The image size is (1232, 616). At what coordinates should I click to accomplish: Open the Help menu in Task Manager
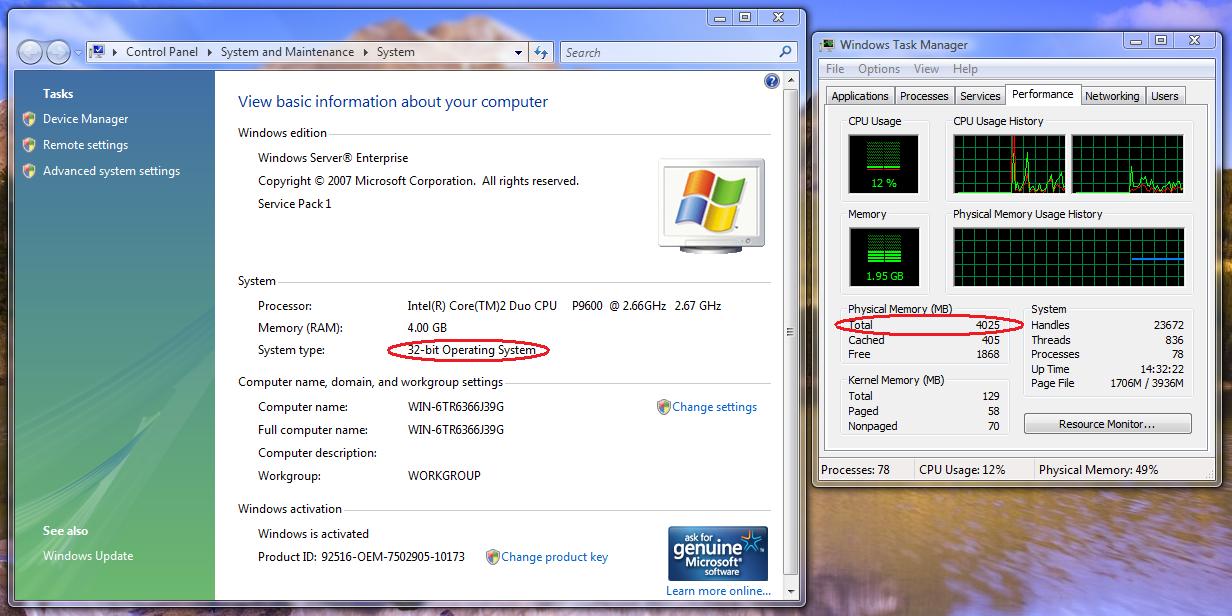point(965,69)
